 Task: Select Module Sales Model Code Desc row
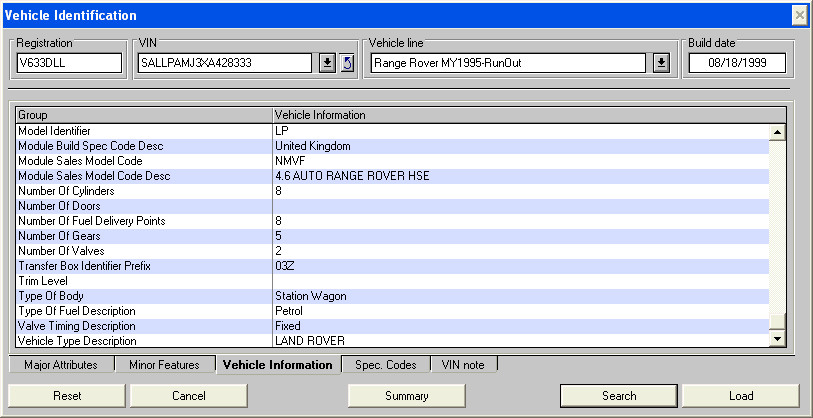pyautogui.click(x=393, y=176)
